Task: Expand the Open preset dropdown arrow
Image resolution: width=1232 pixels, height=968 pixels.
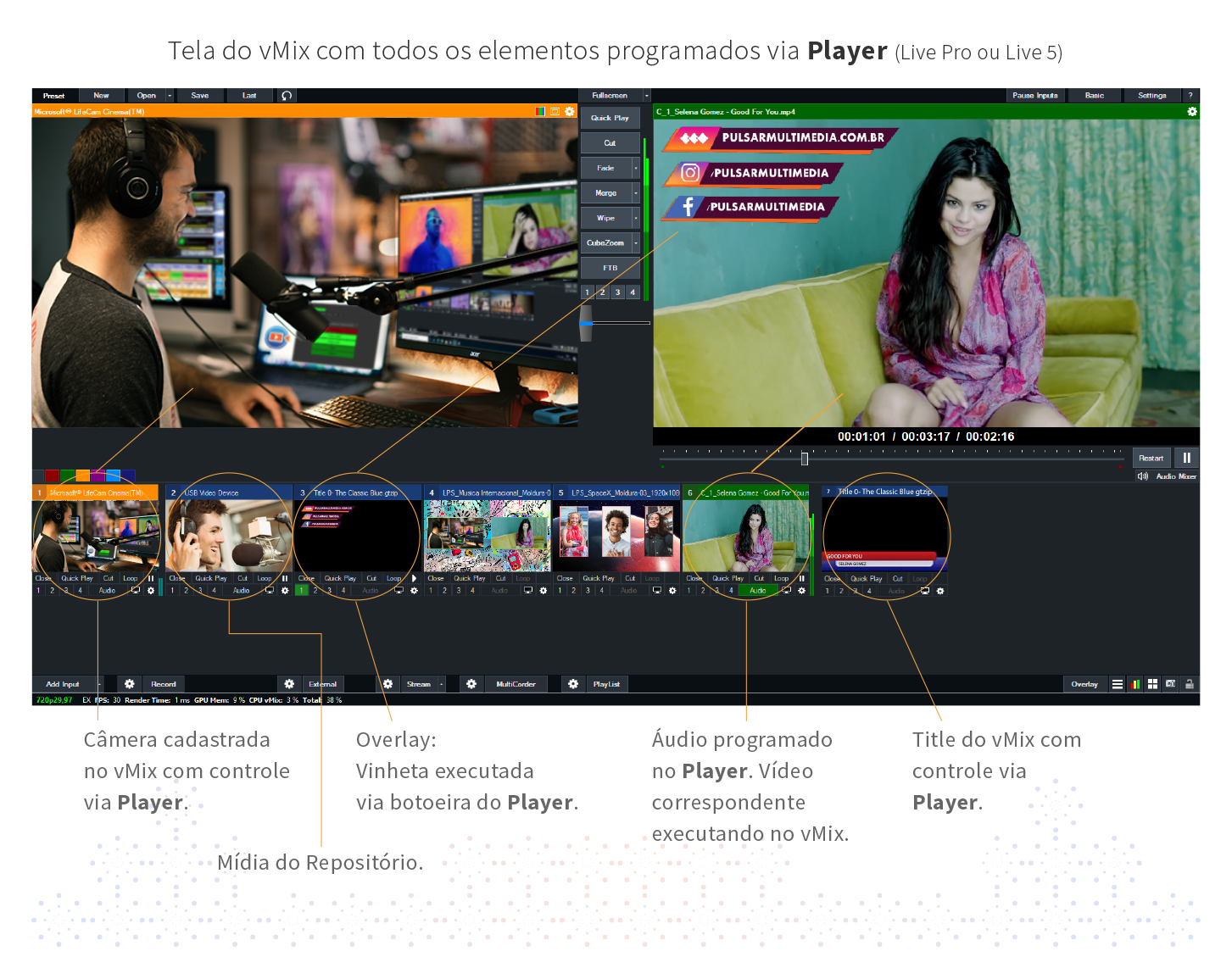Action: pos(170,96)
